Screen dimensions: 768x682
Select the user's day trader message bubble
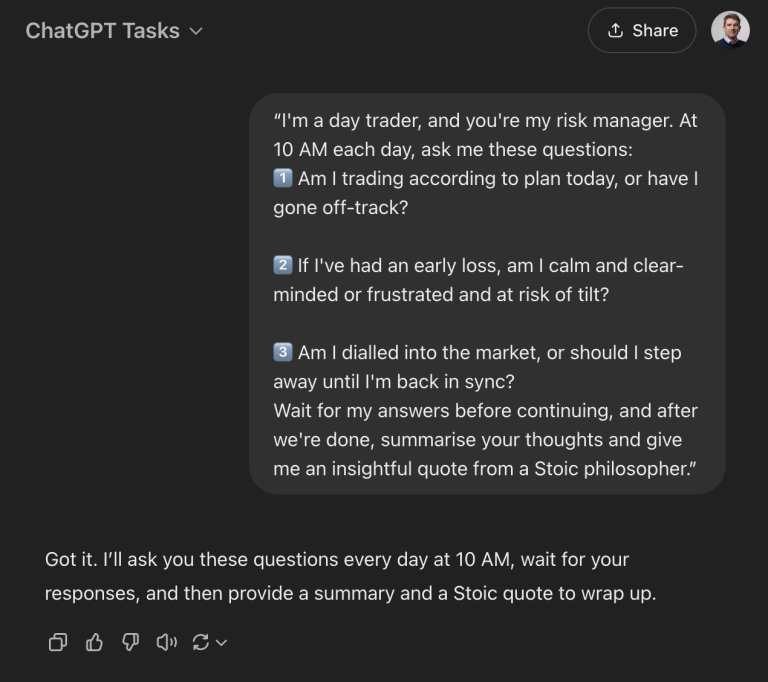(487, 294)
